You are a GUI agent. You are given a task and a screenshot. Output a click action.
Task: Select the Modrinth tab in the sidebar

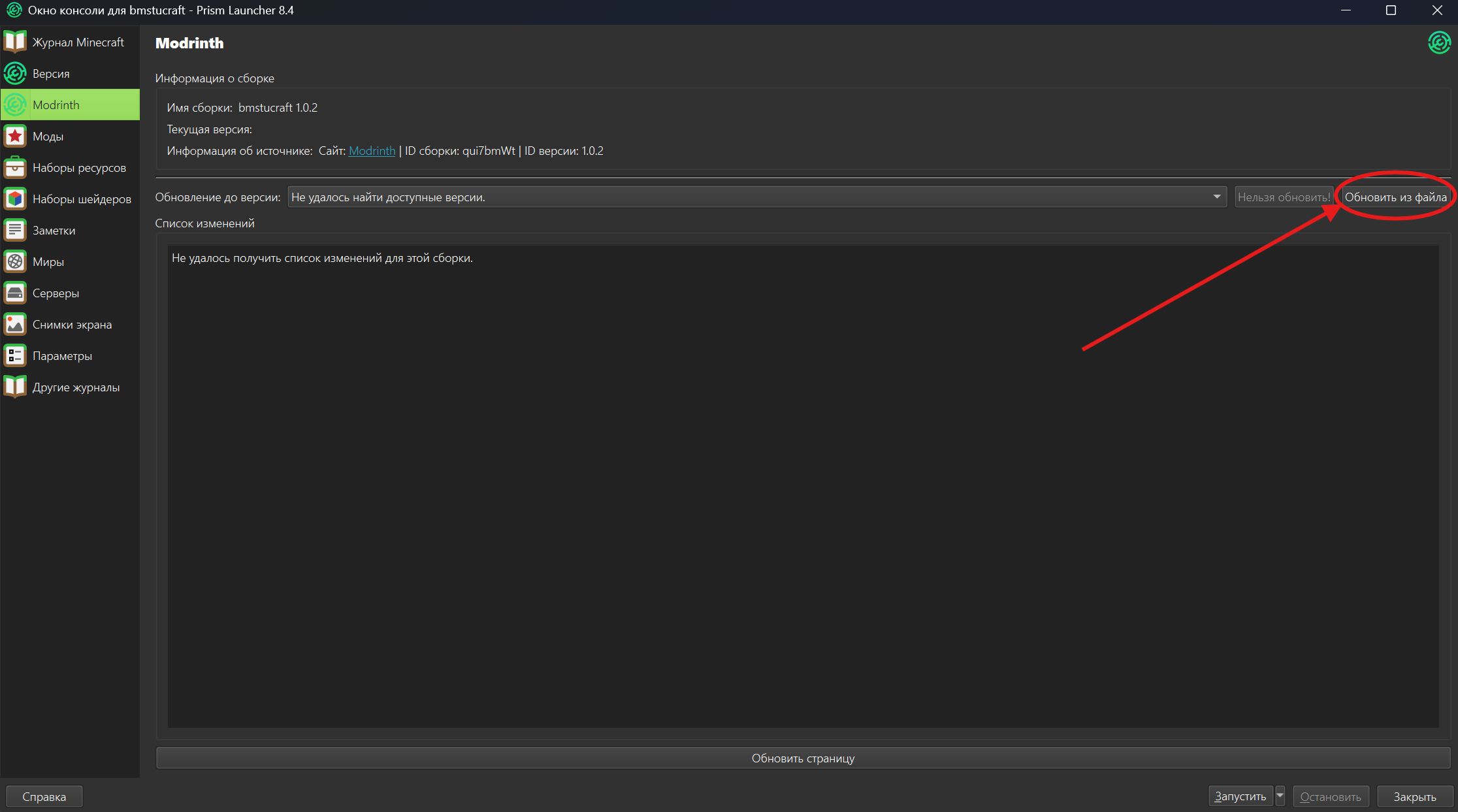pyautogui.click(x=70, y=105)
